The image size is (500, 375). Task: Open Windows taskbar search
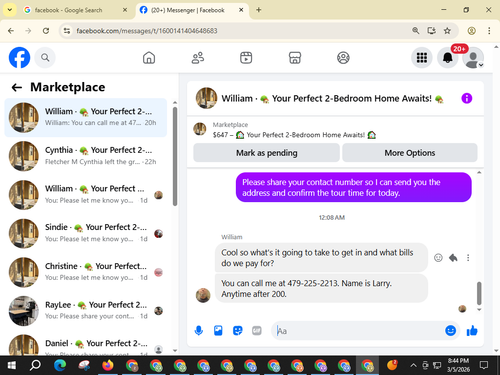pos(35,365)
